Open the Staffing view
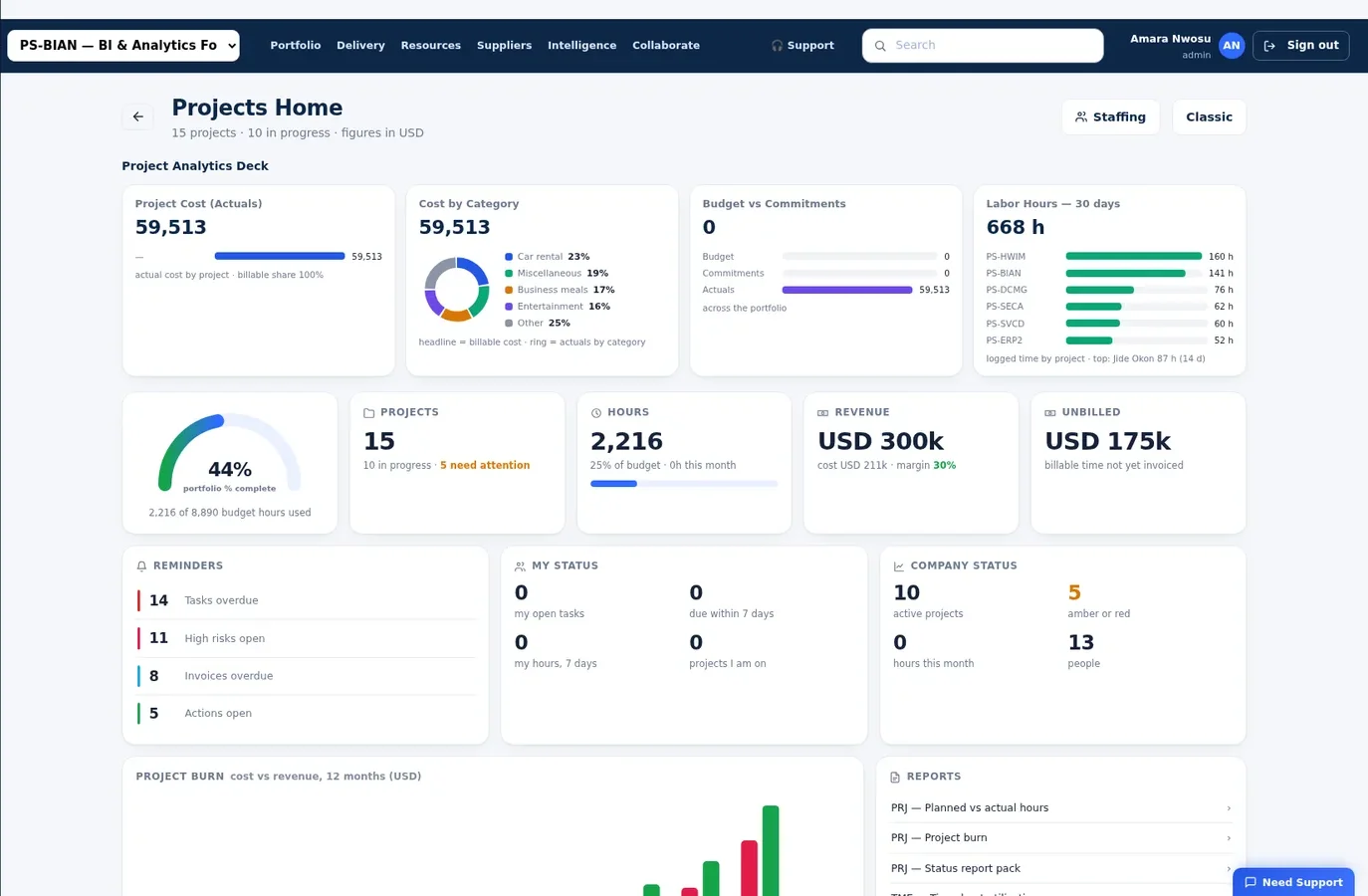 (1110, 117)
